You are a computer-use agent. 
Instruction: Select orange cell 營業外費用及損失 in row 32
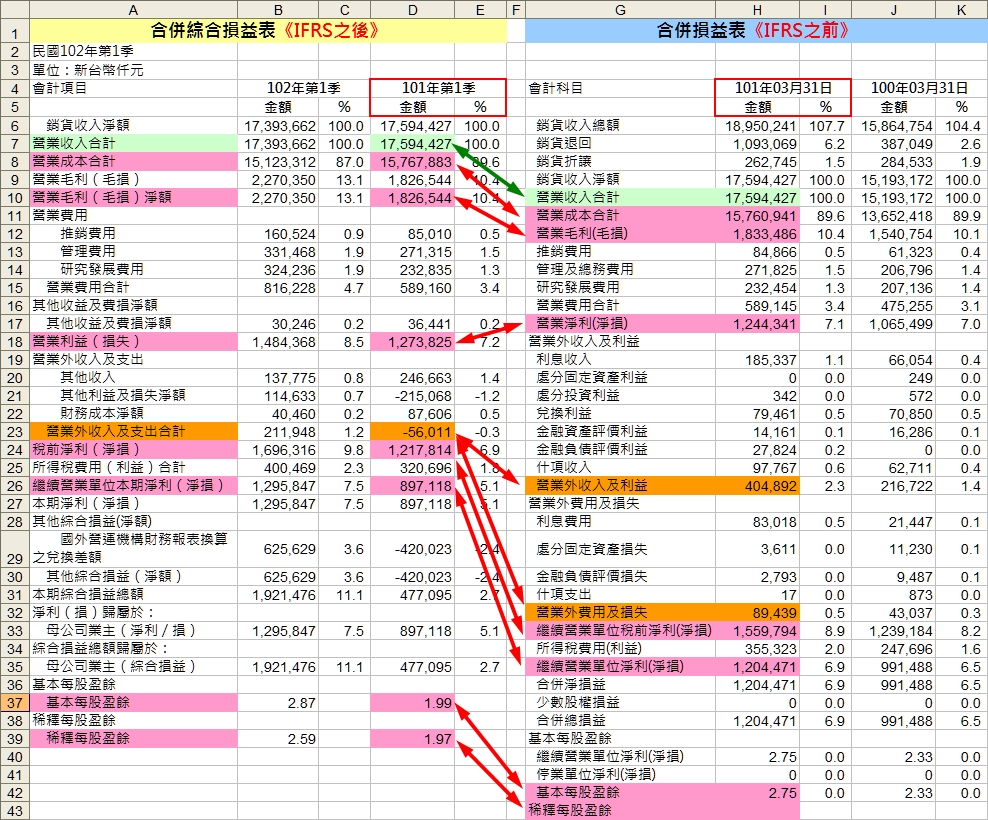[620, 613]
